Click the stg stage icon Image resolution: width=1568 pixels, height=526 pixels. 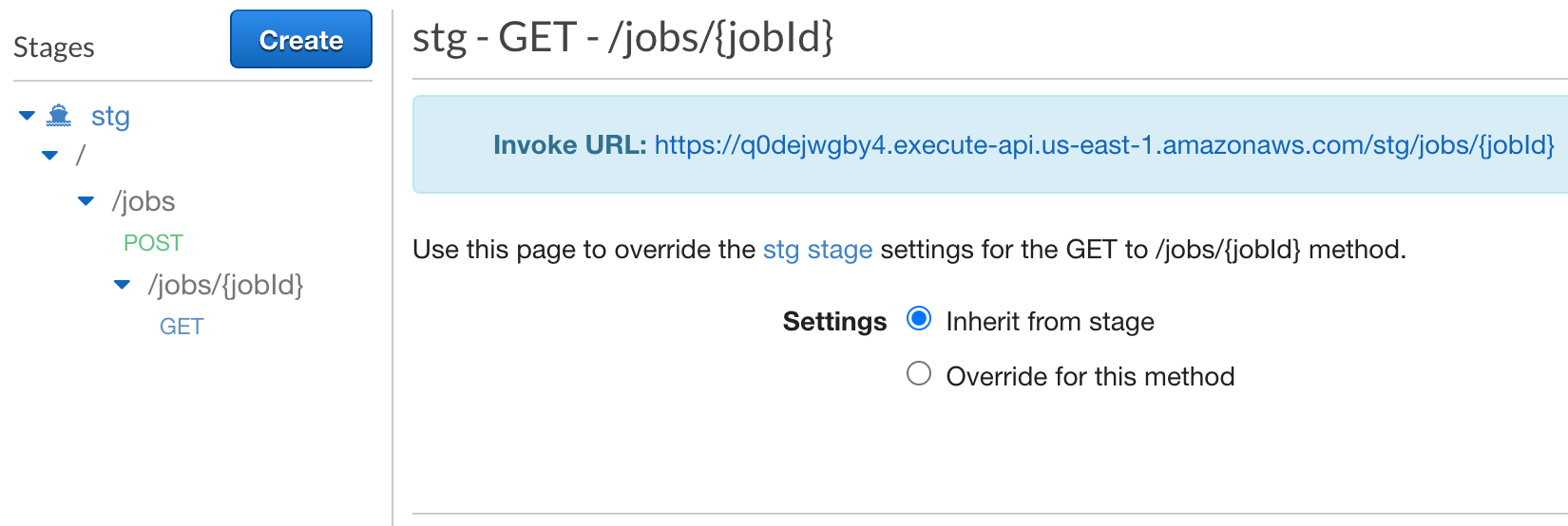[x=59, y=116]
